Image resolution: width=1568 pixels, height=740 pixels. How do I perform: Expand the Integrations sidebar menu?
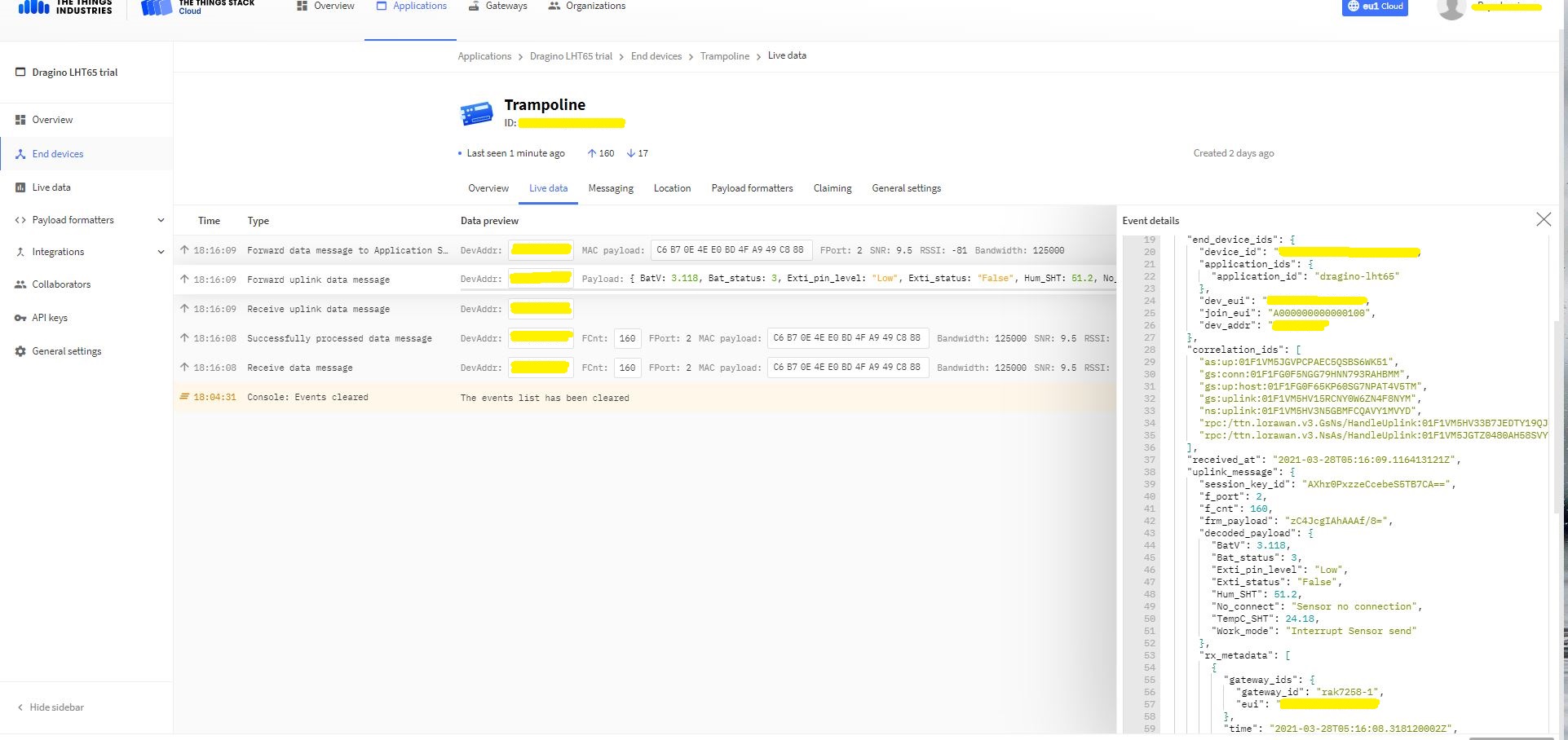point(161,252)
